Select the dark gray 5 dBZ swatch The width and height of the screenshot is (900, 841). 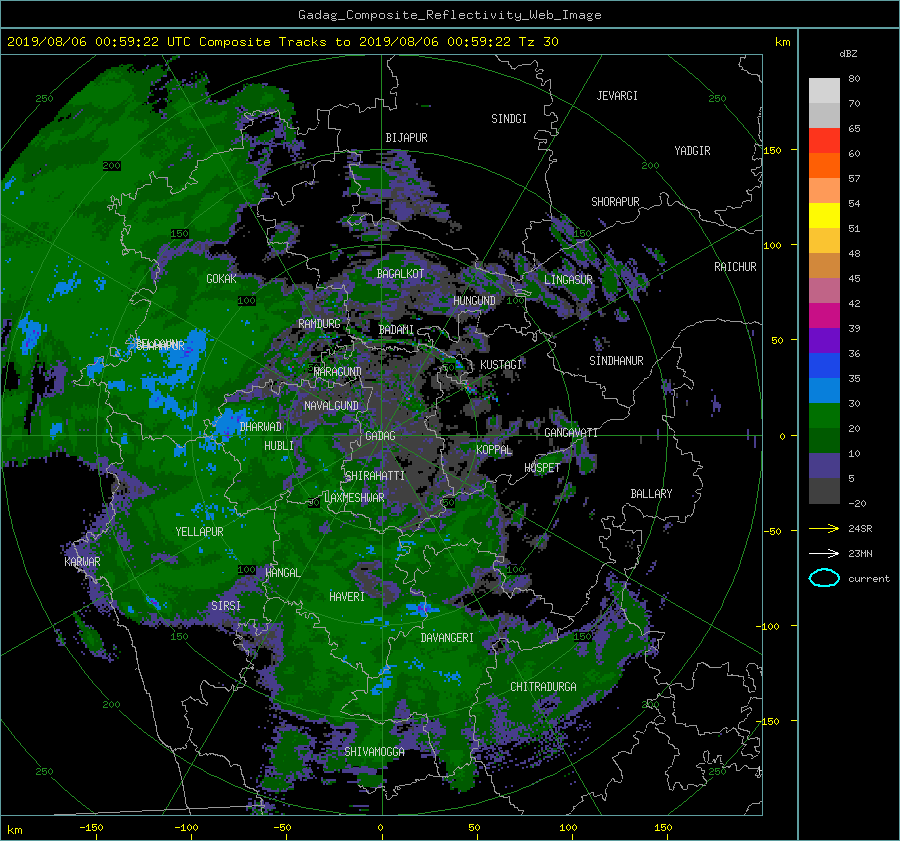coord(824,491)
